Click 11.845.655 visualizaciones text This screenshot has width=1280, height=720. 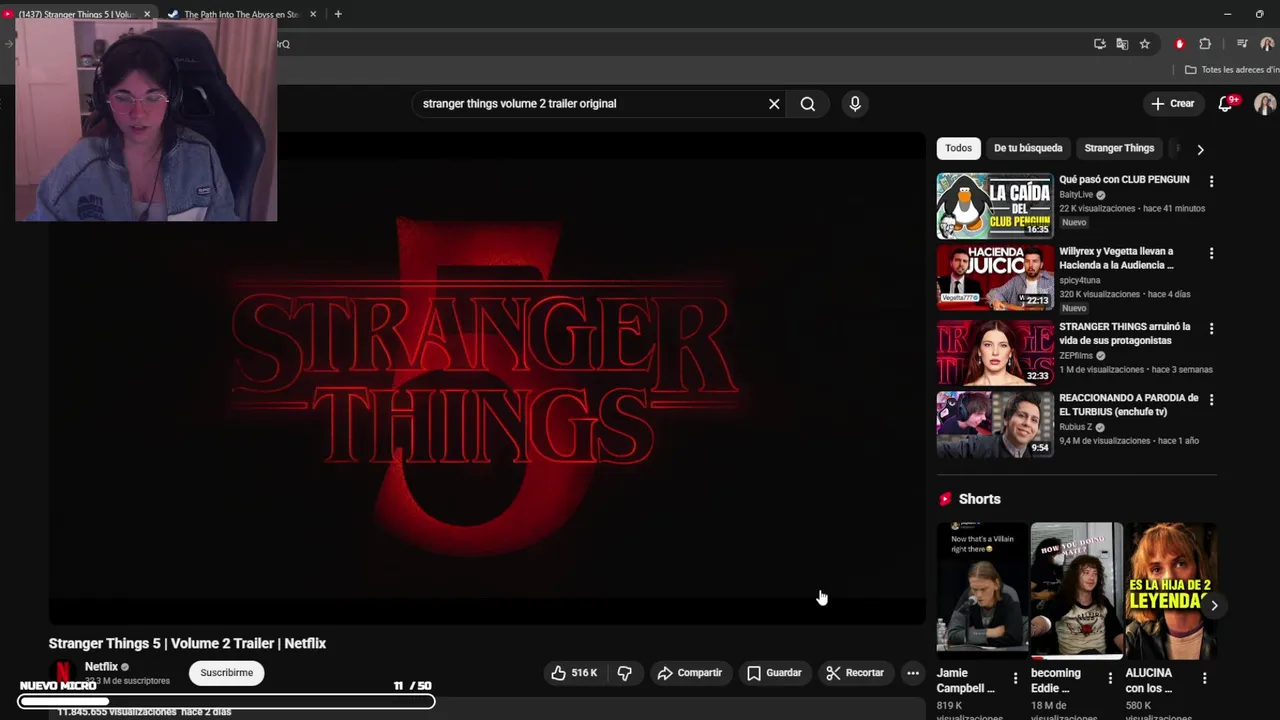(117, 712)
